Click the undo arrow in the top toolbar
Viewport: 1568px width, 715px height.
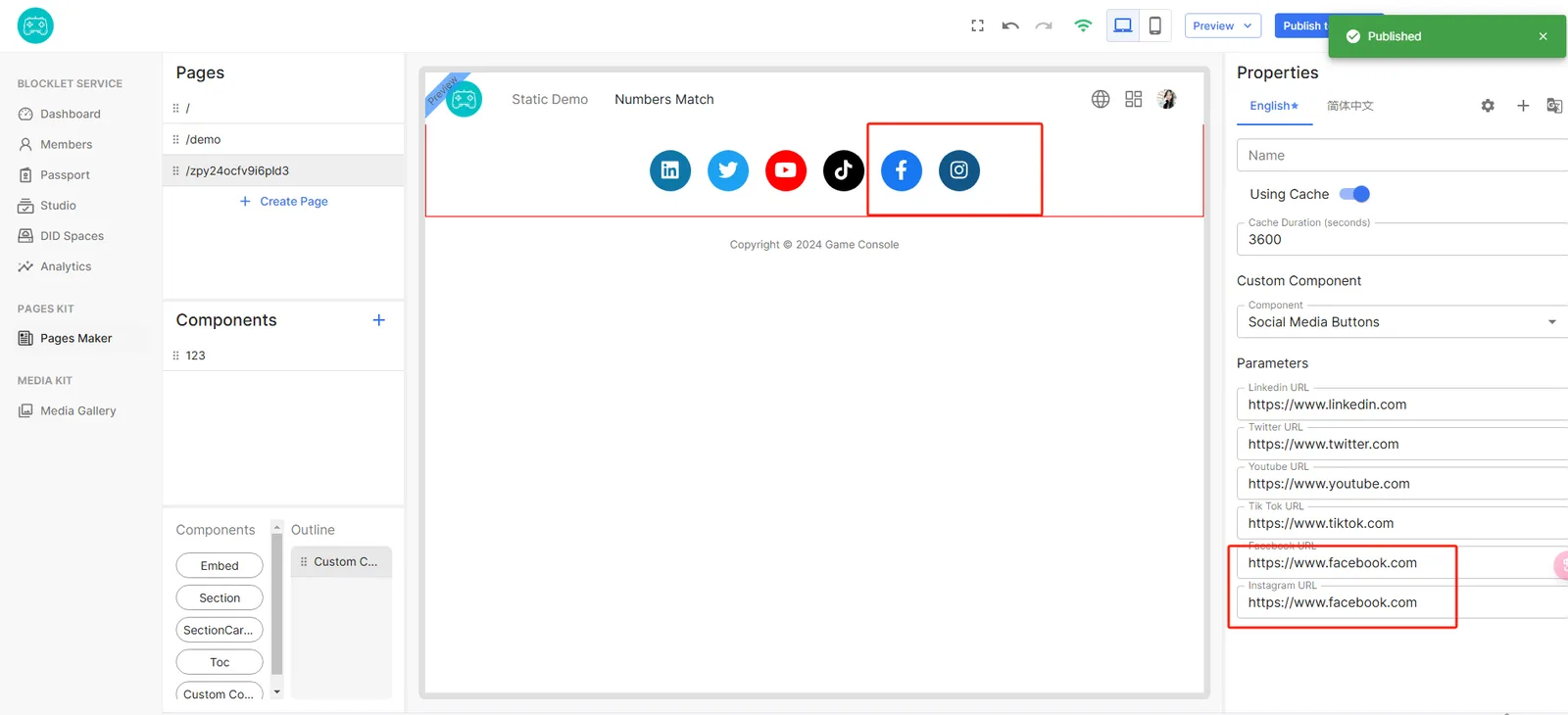(x=1010, y=26)
